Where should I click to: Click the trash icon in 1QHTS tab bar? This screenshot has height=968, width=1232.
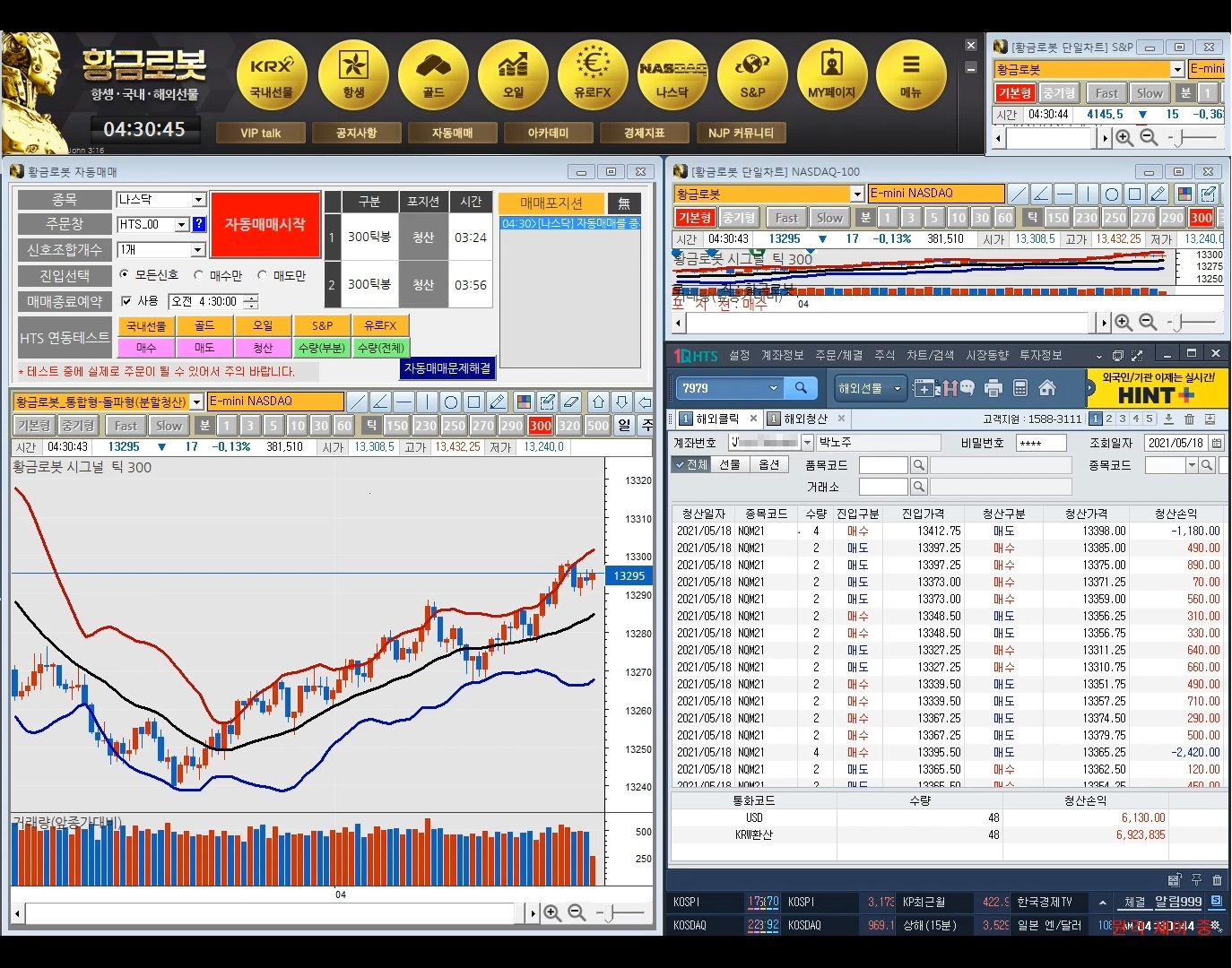point(1189,419)
